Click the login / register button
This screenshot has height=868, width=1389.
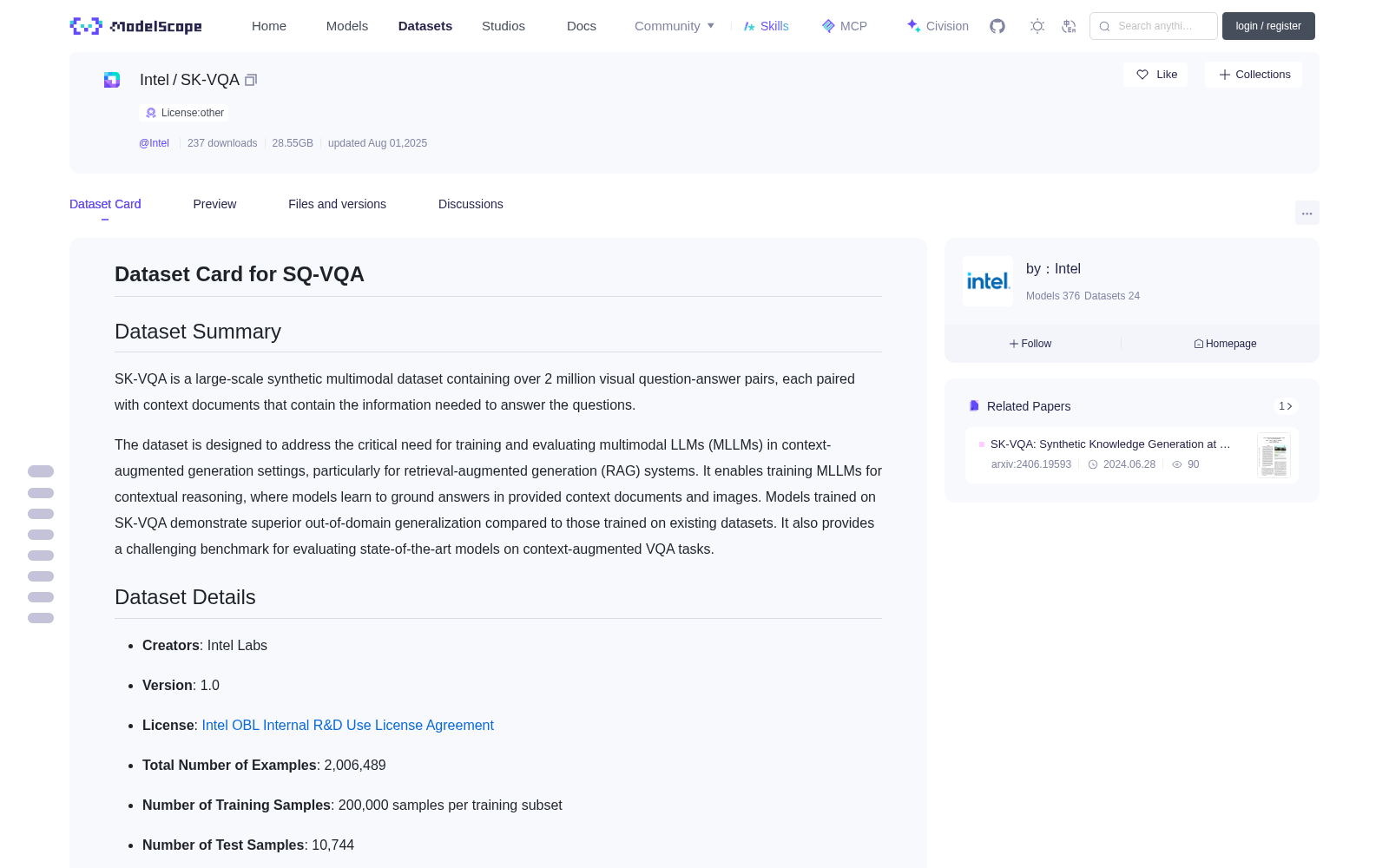[x=1268, y=26]
